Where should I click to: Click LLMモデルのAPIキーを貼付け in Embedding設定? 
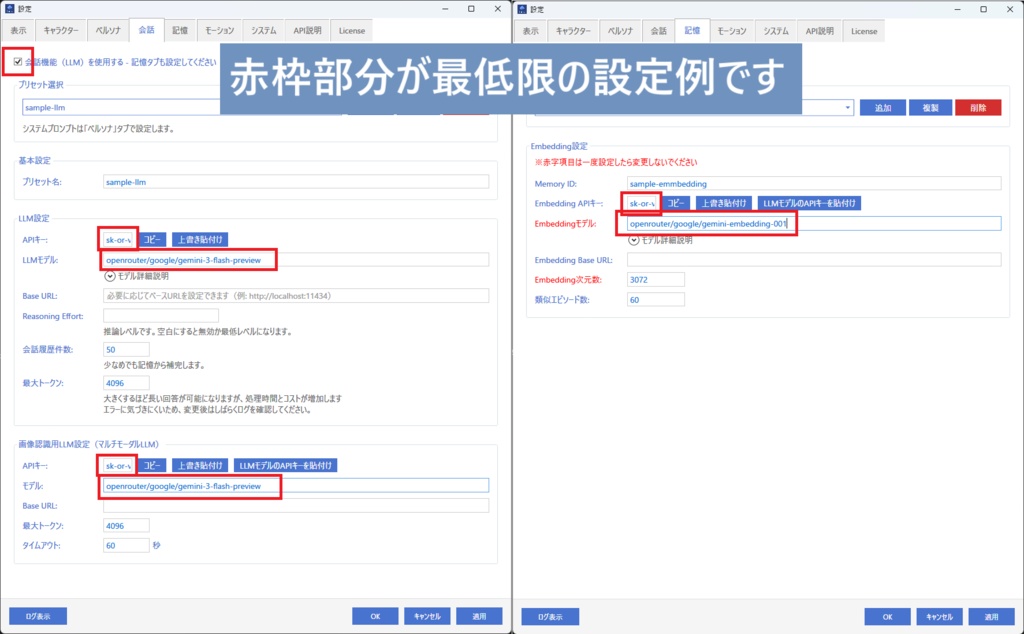pyautogui.click(x=809, y=203)
